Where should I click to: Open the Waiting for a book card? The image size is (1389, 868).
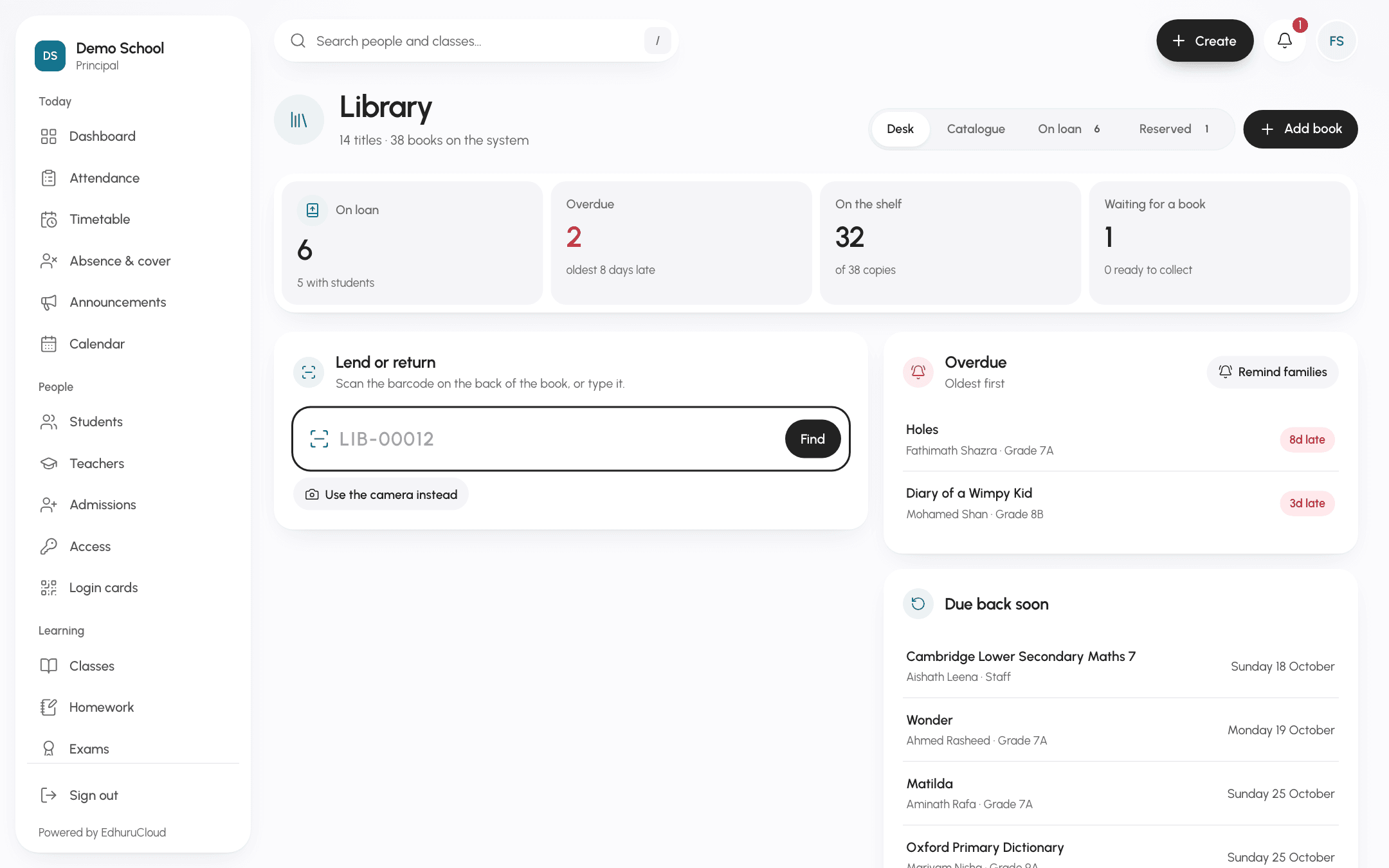(1219, 243)
